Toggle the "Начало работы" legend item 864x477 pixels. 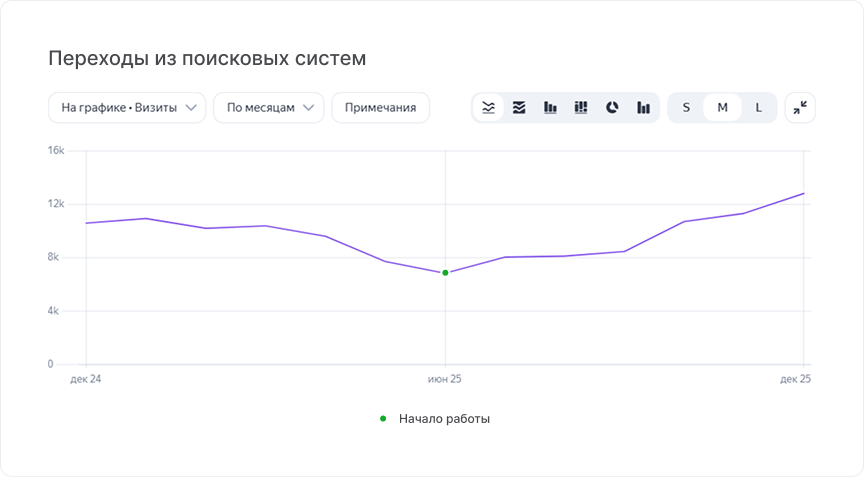click(x=444, y=419)
